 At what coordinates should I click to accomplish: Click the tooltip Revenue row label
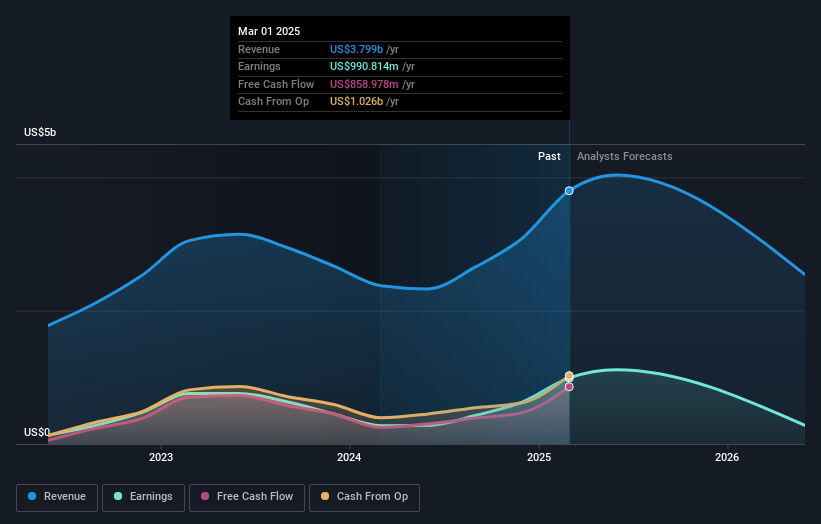259,49
